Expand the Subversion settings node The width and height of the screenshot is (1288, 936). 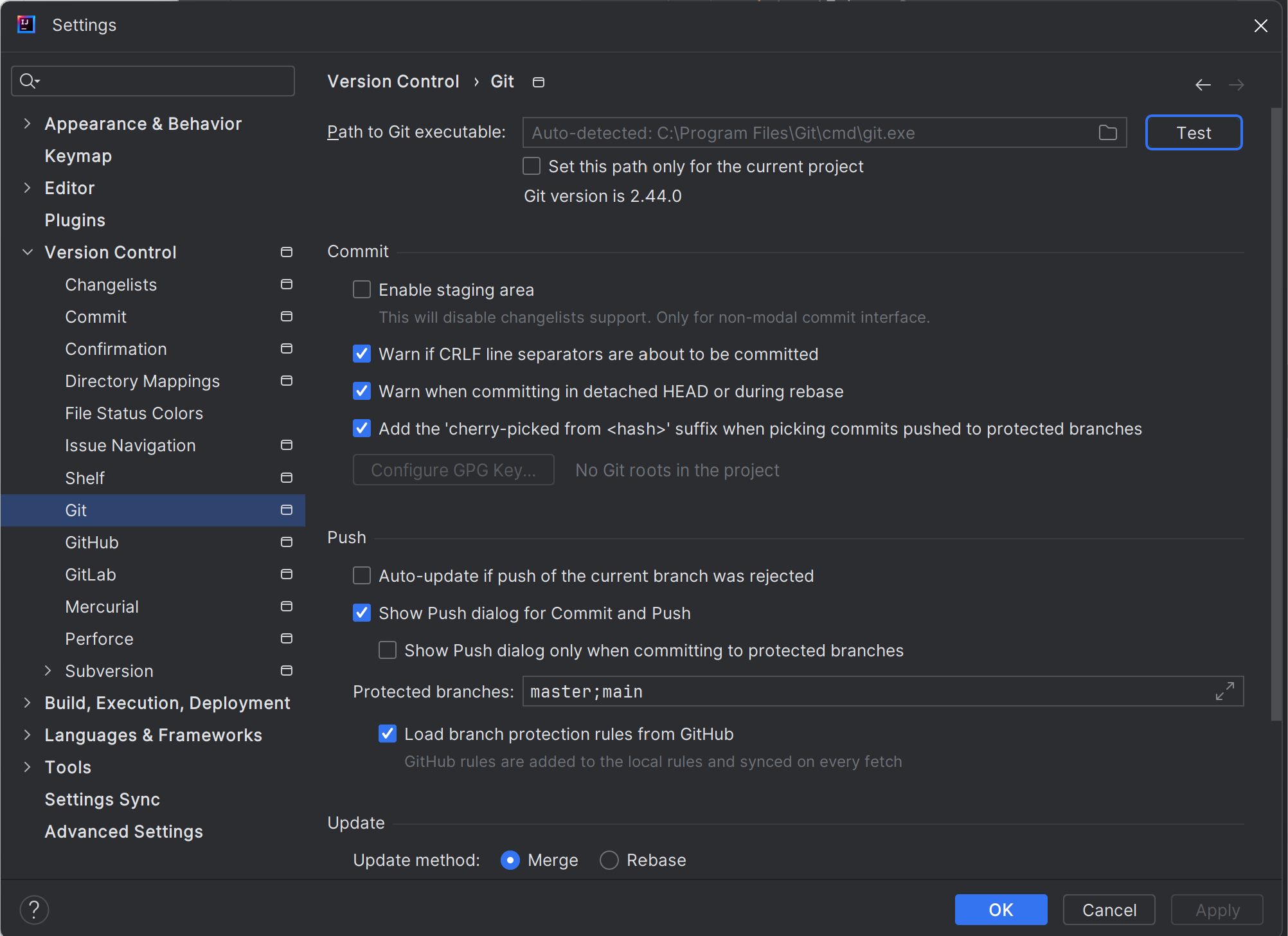[x=48, y=671]
